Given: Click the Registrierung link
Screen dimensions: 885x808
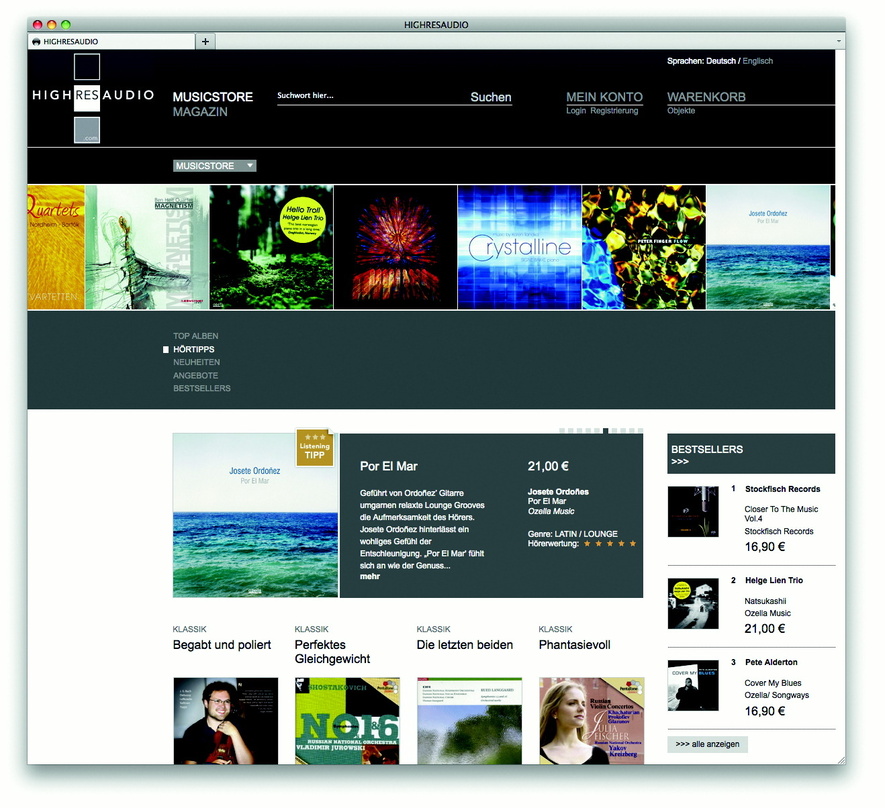Looking at the screenshot, I should pos(614,111).
